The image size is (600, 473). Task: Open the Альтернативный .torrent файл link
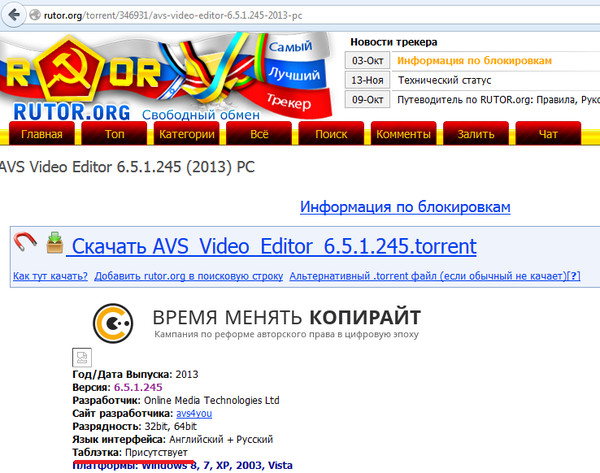click(x=428, y=276)
